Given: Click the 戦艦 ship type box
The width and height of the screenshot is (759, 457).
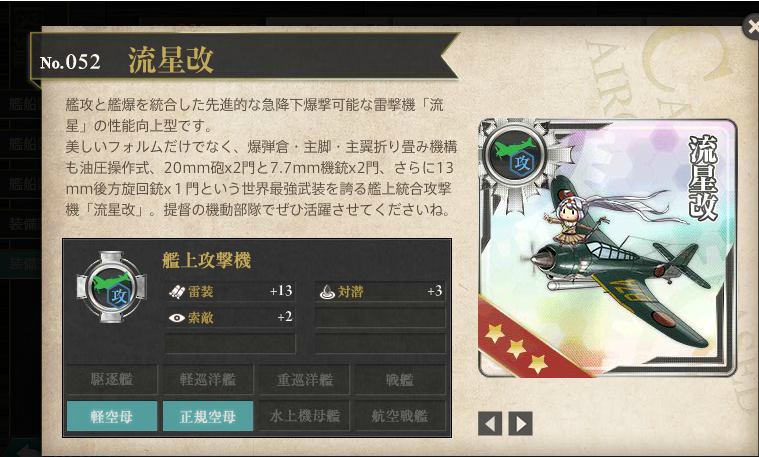Looking at the screenshot, I should pos(400,379).
